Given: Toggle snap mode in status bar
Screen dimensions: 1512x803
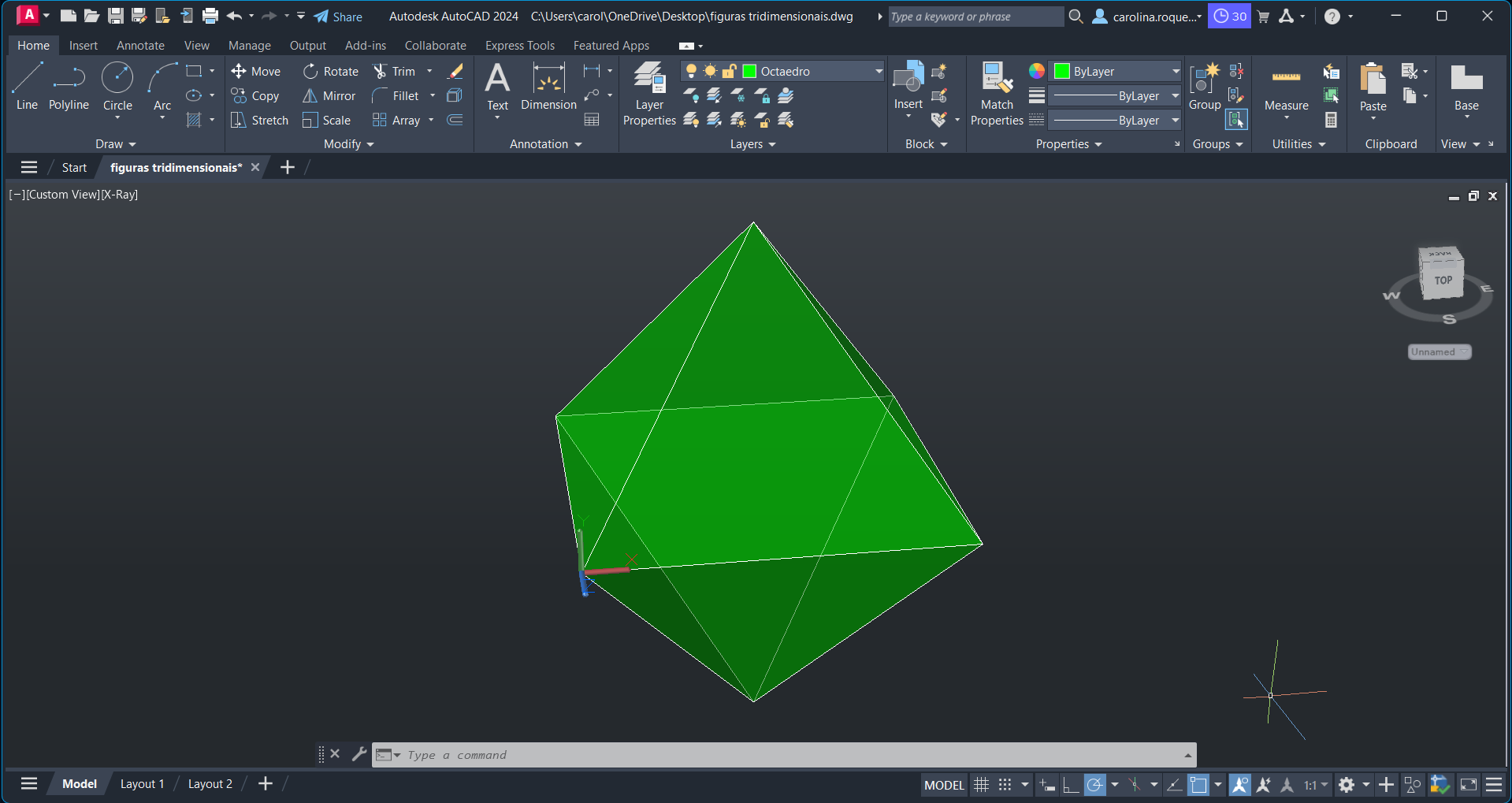Looking at the screenshot, I should [x=1005, y=784].
